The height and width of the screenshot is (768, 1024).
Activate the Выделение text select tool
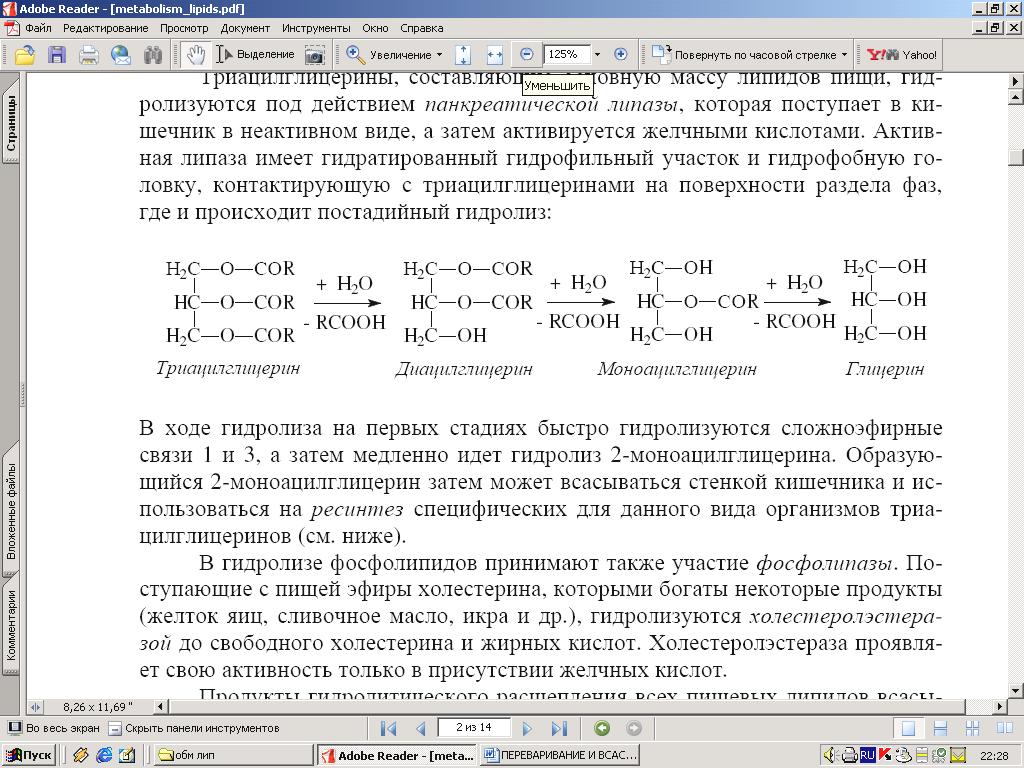click(x=255, y=55)
